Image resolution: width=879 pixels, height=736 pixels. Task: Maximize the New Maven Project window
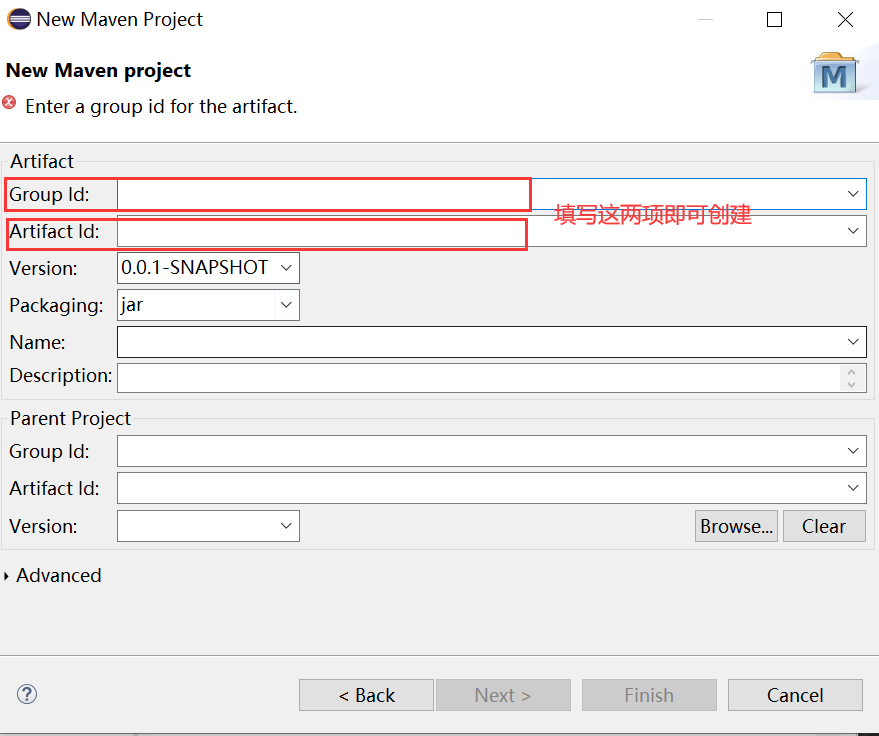[774, 20]
